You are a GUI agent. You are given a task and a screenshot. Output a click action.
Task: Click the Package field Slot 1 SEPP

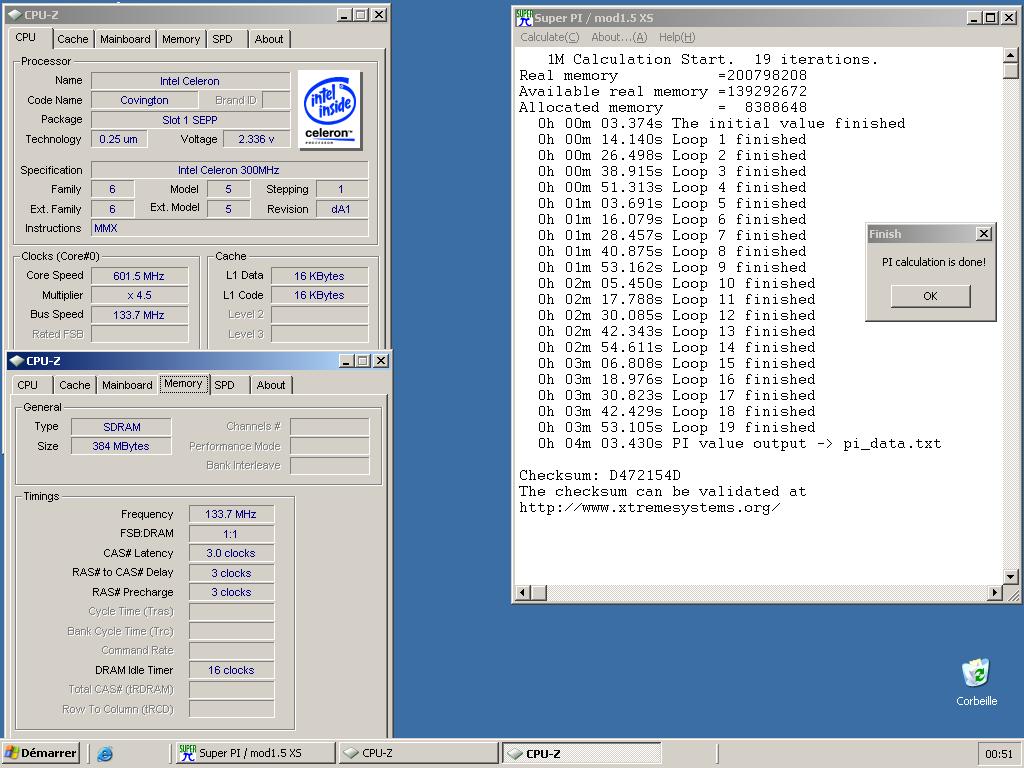click(x=190, y=120)
